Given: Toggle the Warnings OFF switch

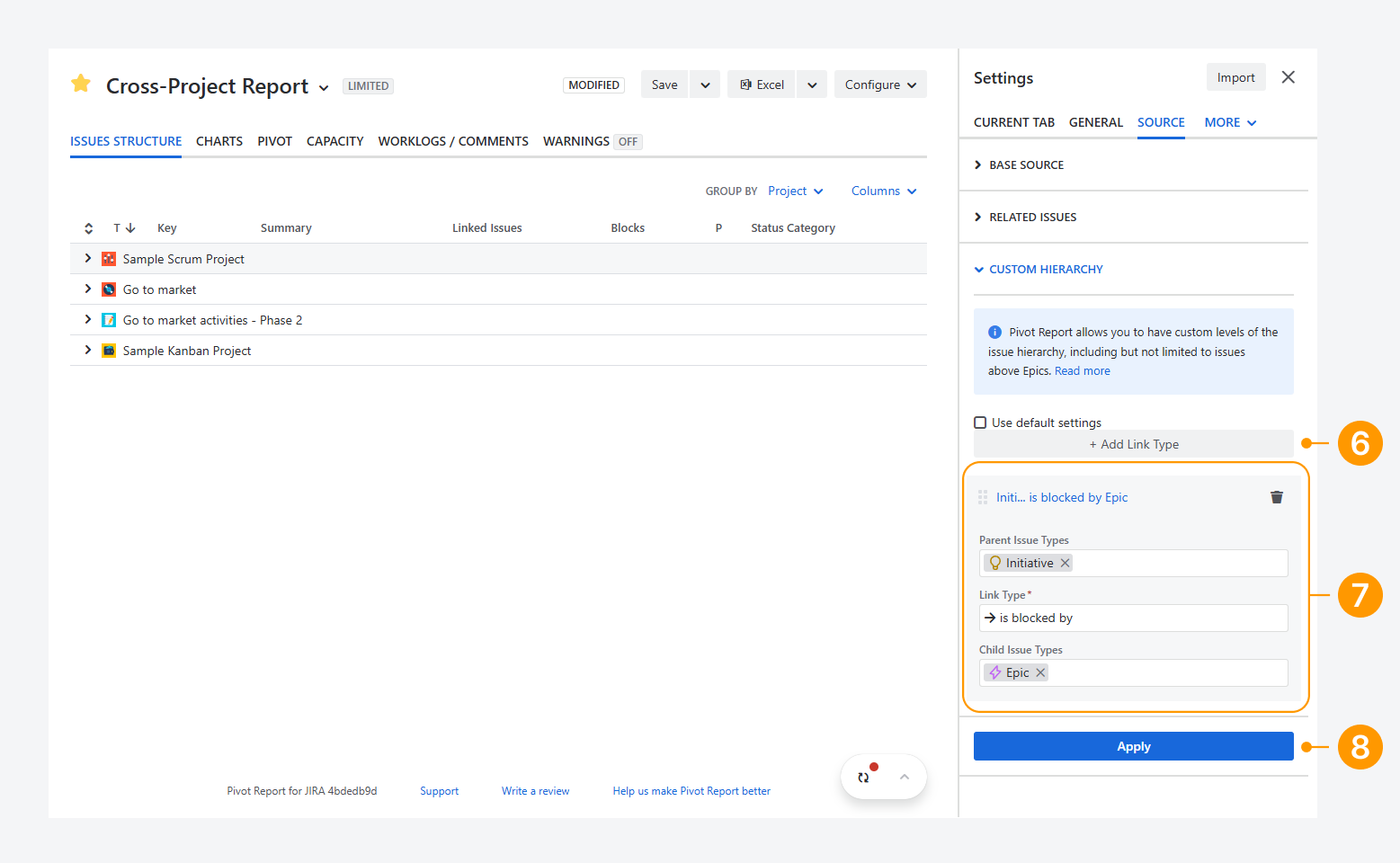Looking at the screenshot, I should (x=628, y=142).
